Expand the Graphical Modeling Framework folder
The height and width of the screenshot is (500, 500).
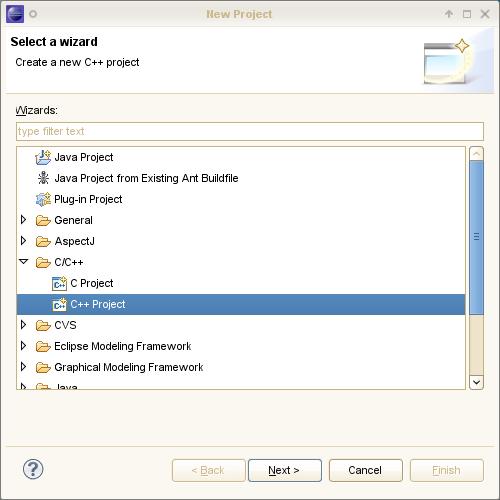pyautogui.click(x=23, y=367)
